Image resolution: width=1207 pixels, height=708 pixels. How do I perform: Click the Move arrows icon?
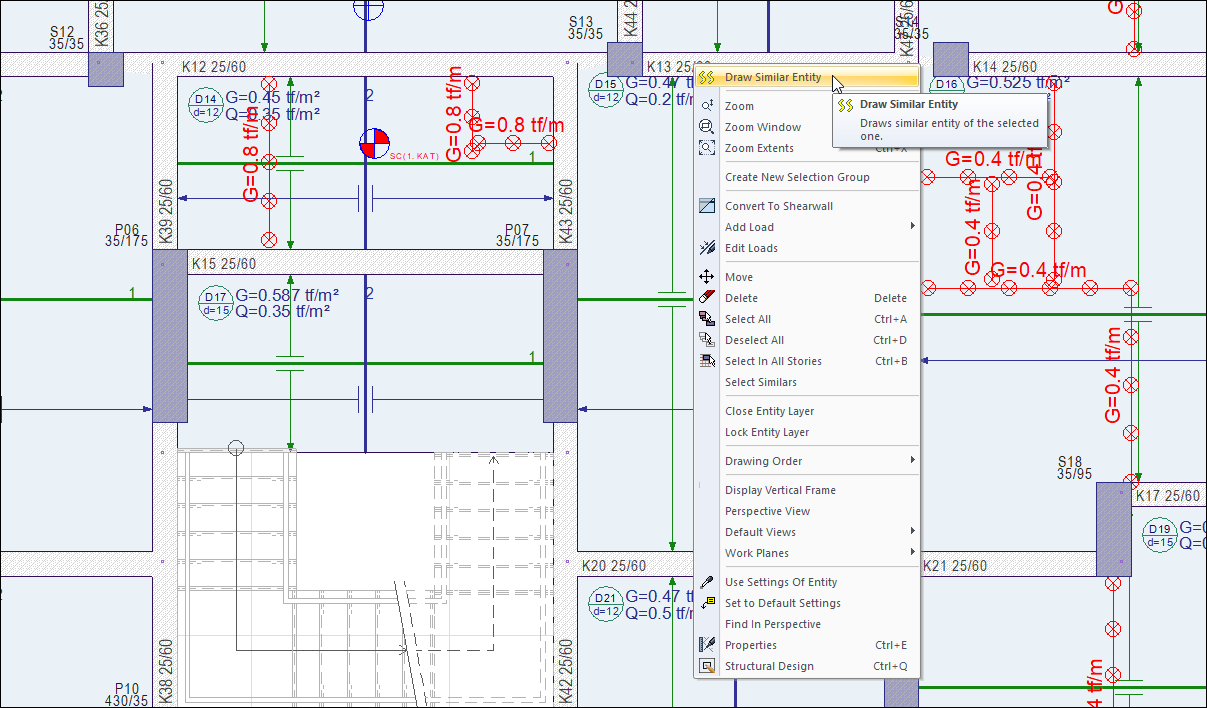[707, 277]
